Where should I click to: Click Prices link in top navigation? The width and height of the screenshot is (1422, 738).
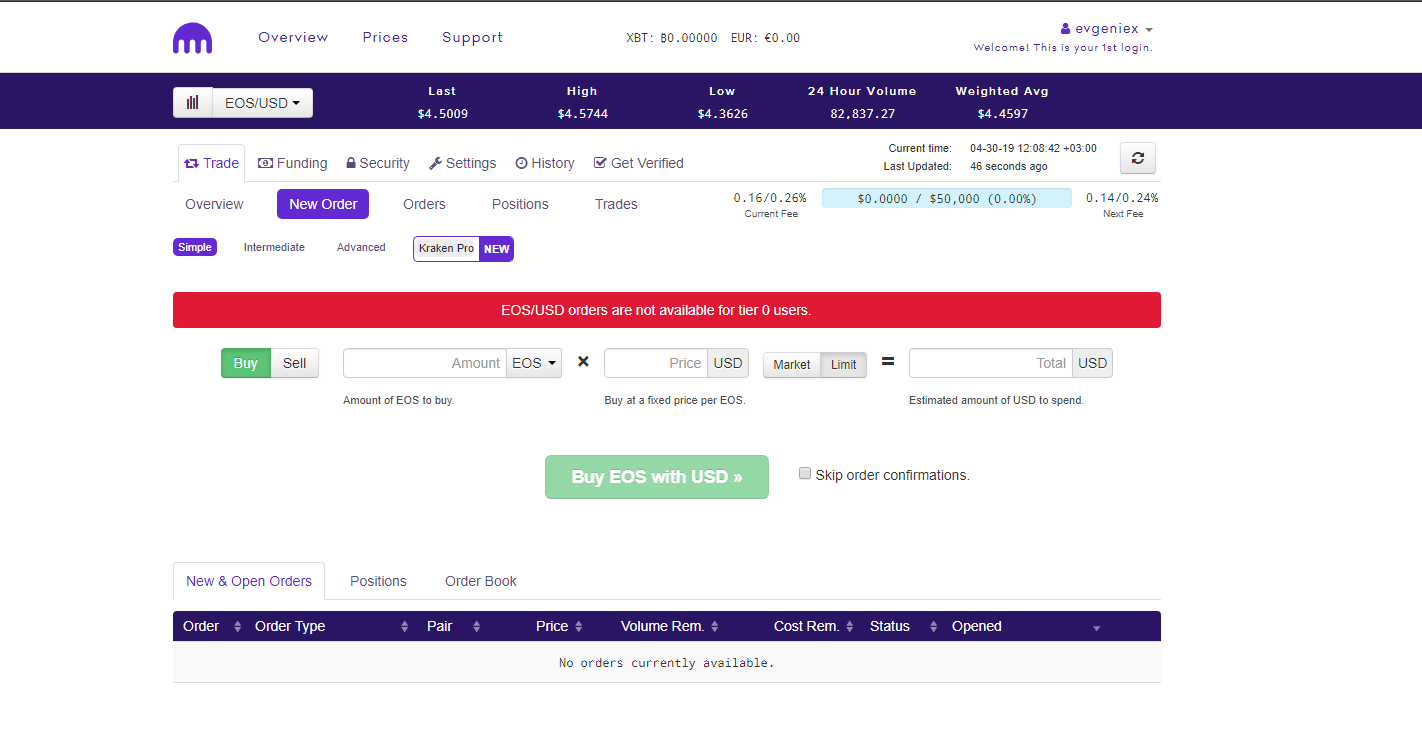click(x=385, y=37)
